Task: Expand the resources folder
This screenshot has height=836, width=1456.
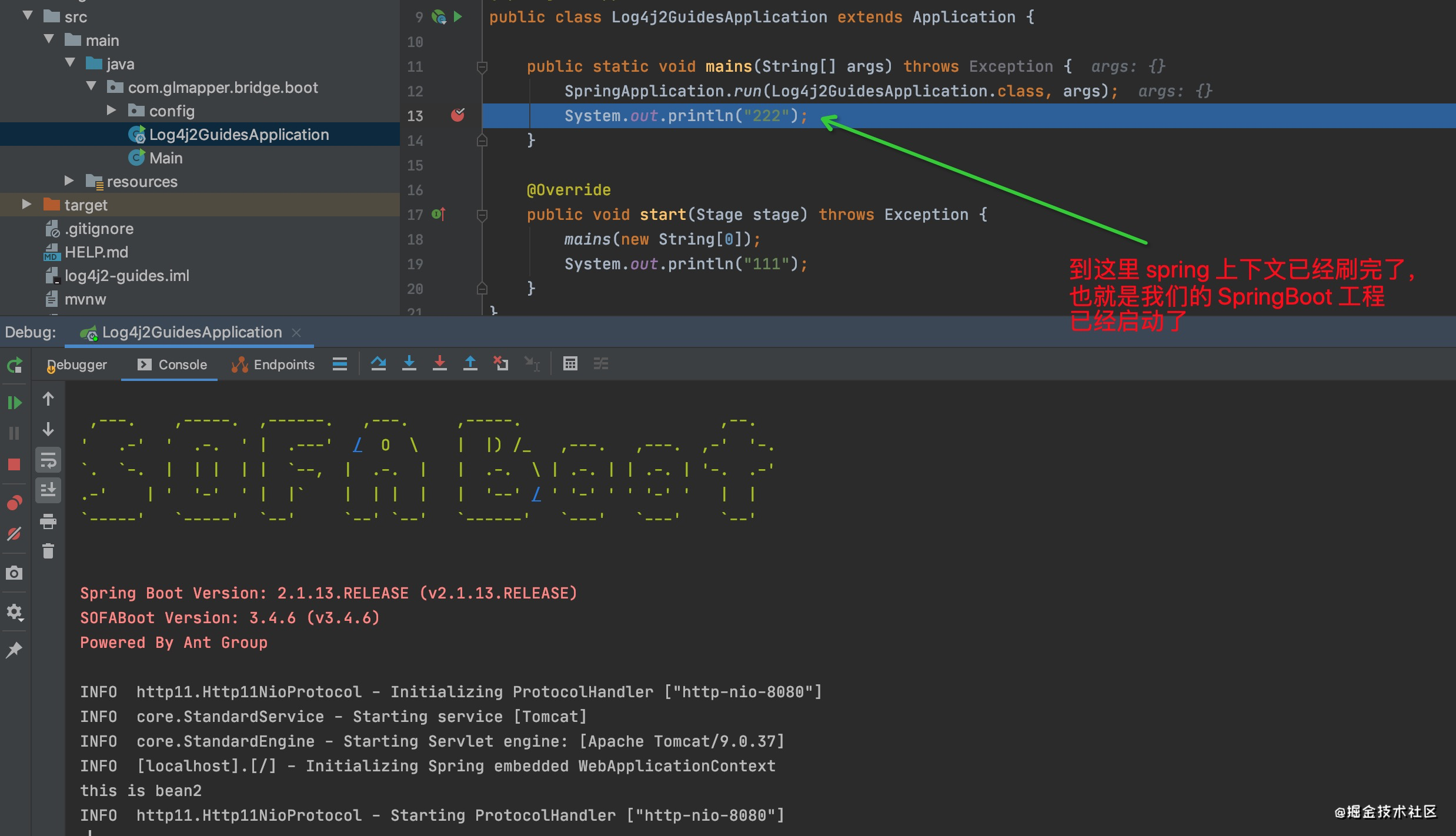Action: pos(69,180)
